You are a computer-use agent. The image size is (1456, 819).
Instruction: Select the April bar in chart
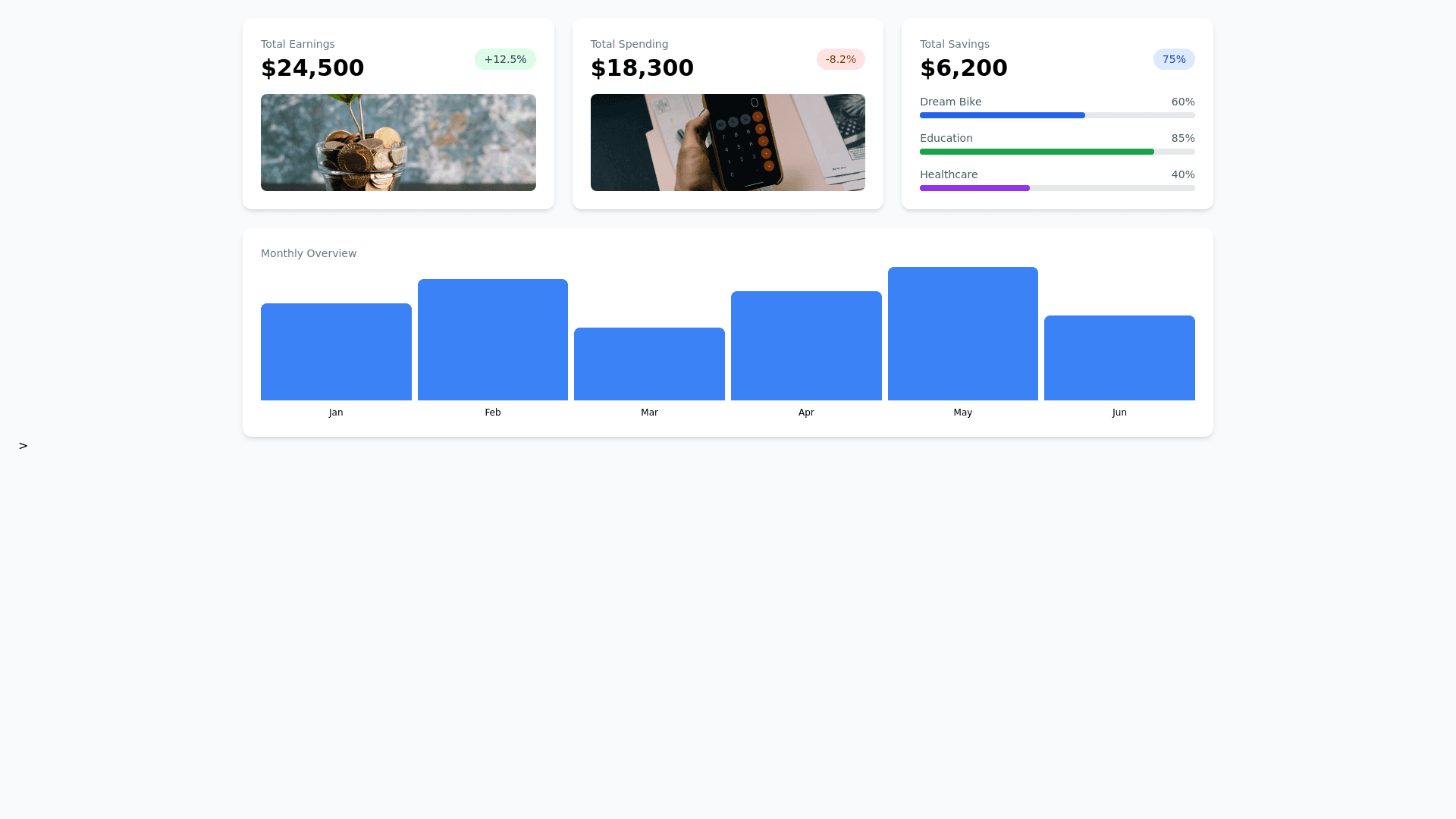pyautogui.click(x=806, y=346)
